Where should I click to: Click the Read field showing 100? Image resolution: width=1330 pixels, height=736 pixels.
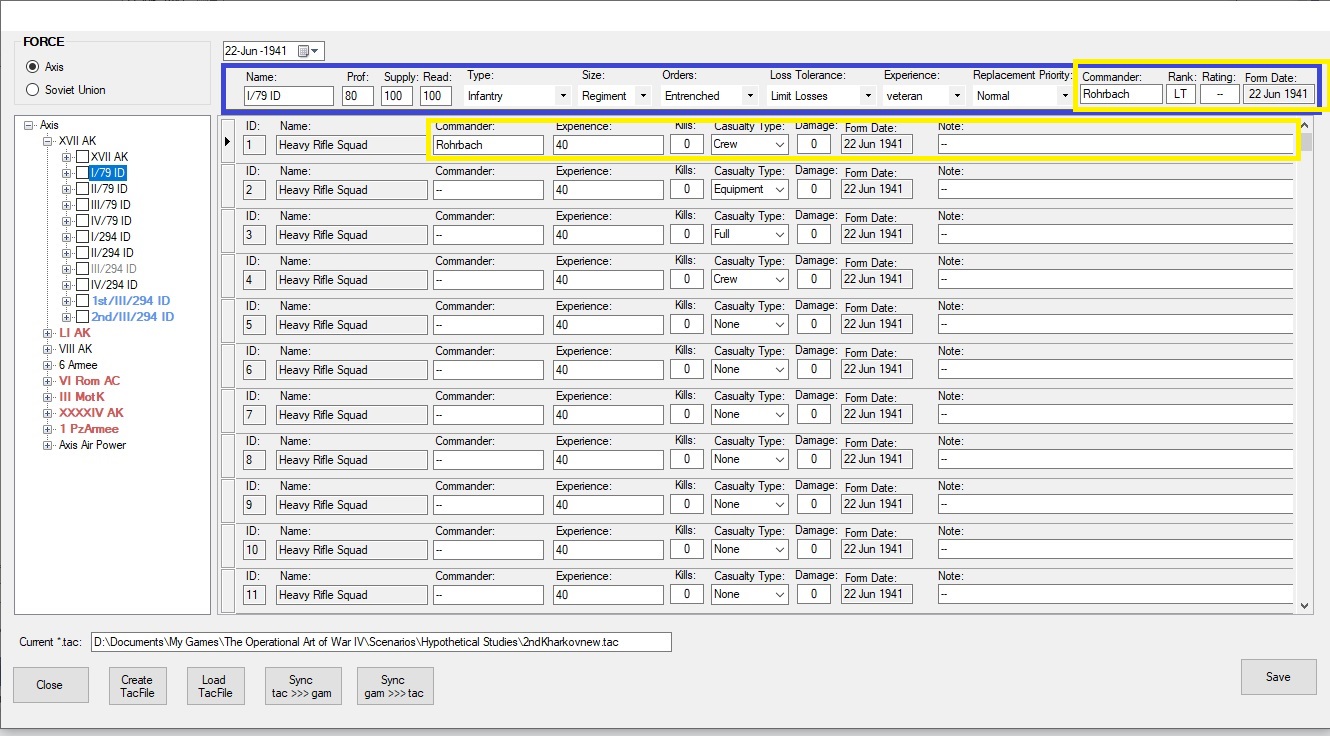pyautogui.click(x=436, y=96)
